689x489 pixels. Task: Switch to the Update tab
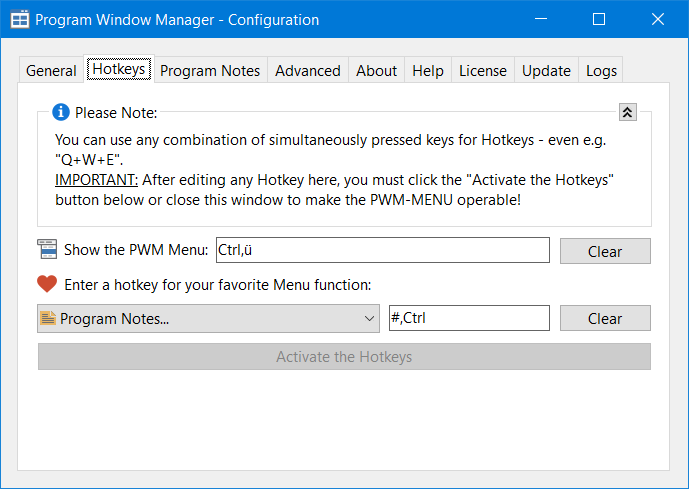(x=546, y=70)
